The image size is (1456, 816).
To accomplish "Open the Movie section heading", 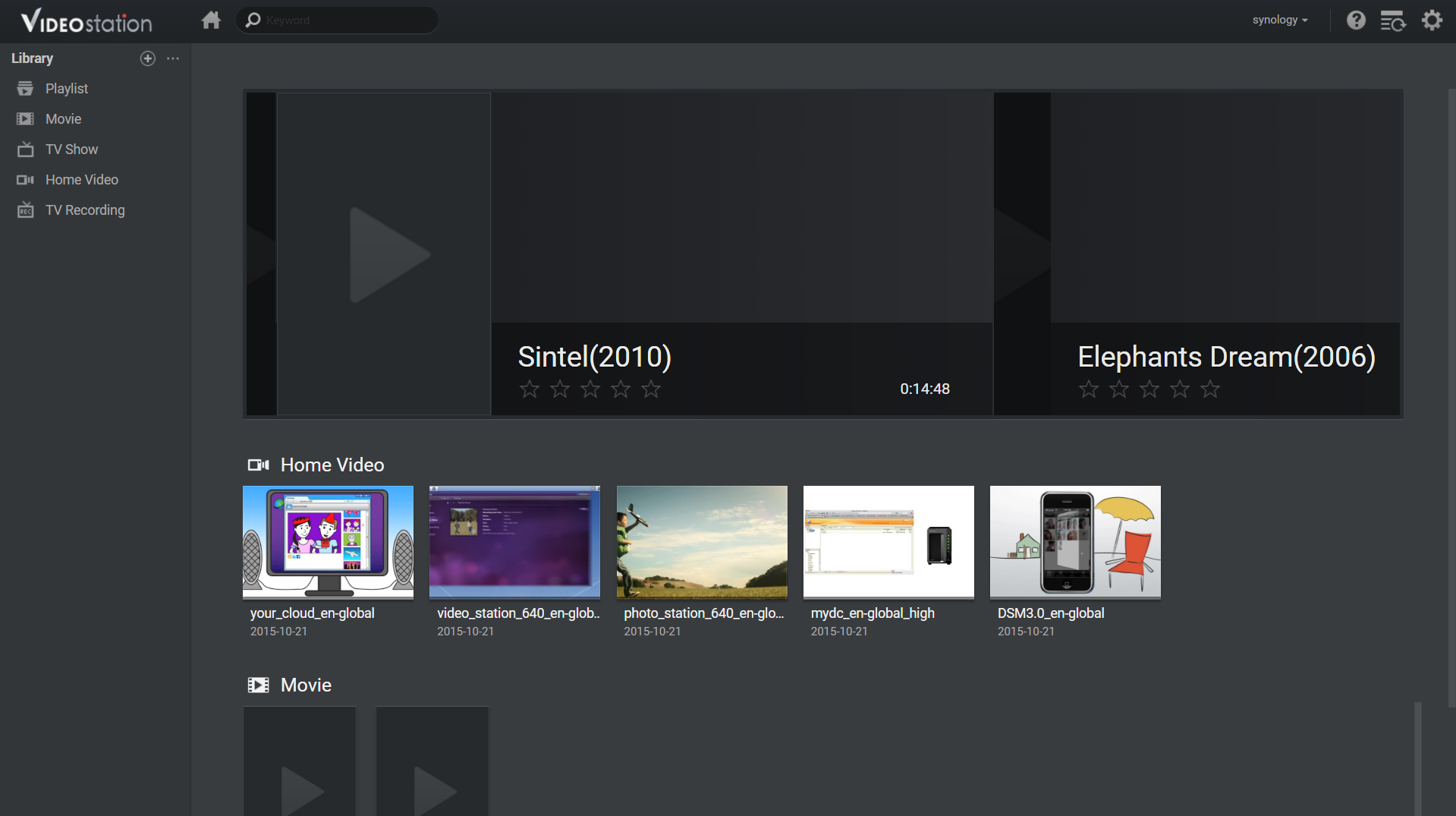I will pyautogui.click(x=306, y=685).
